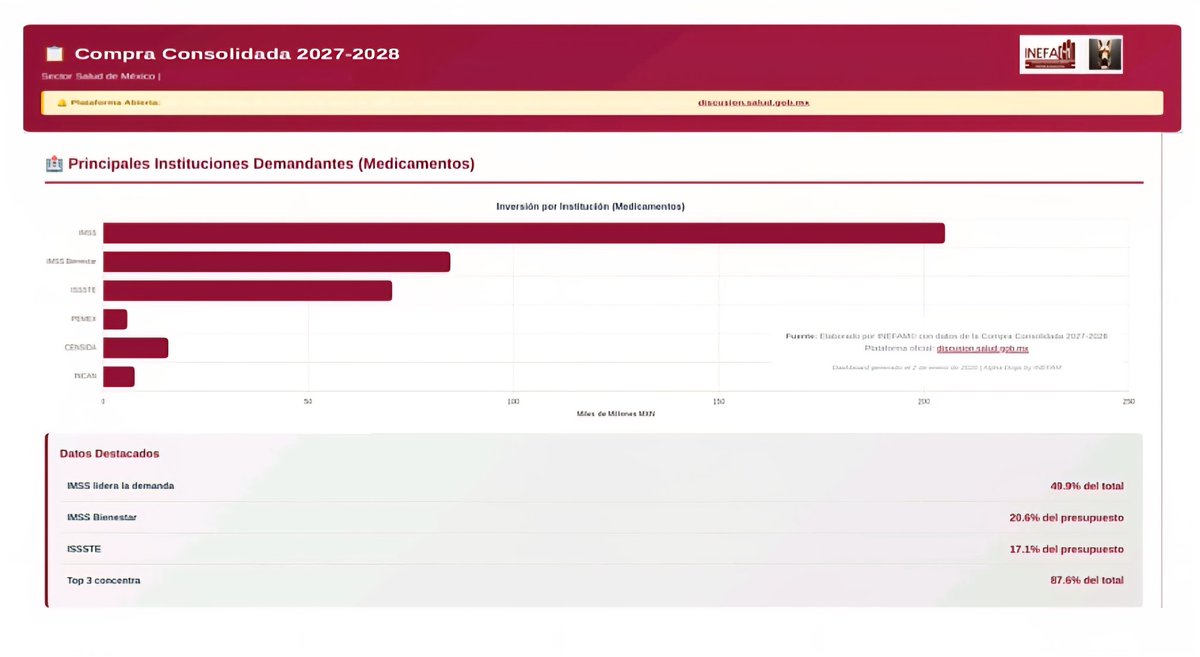Click the '200' tick on the x-axis
Image resolution: width=1200 pixels, height=657 pixels.
(x=924, y=402)
